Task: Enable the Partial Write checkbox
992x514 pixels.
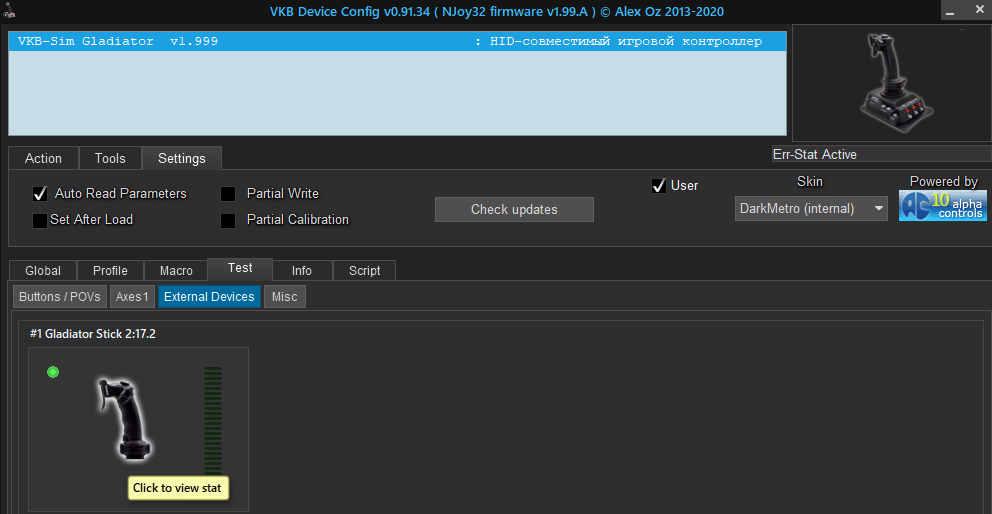Action: click(228, 194)
